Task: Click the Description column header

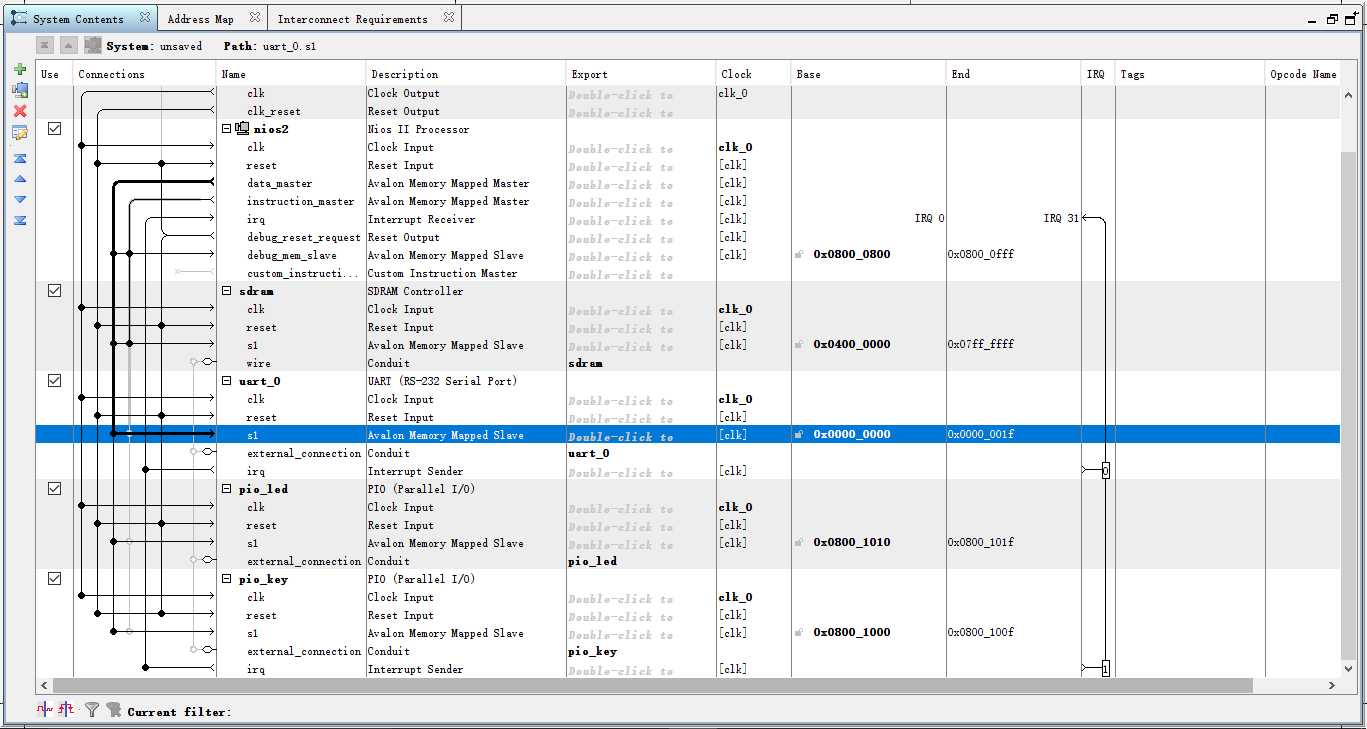Action: [x=466, y=74]
